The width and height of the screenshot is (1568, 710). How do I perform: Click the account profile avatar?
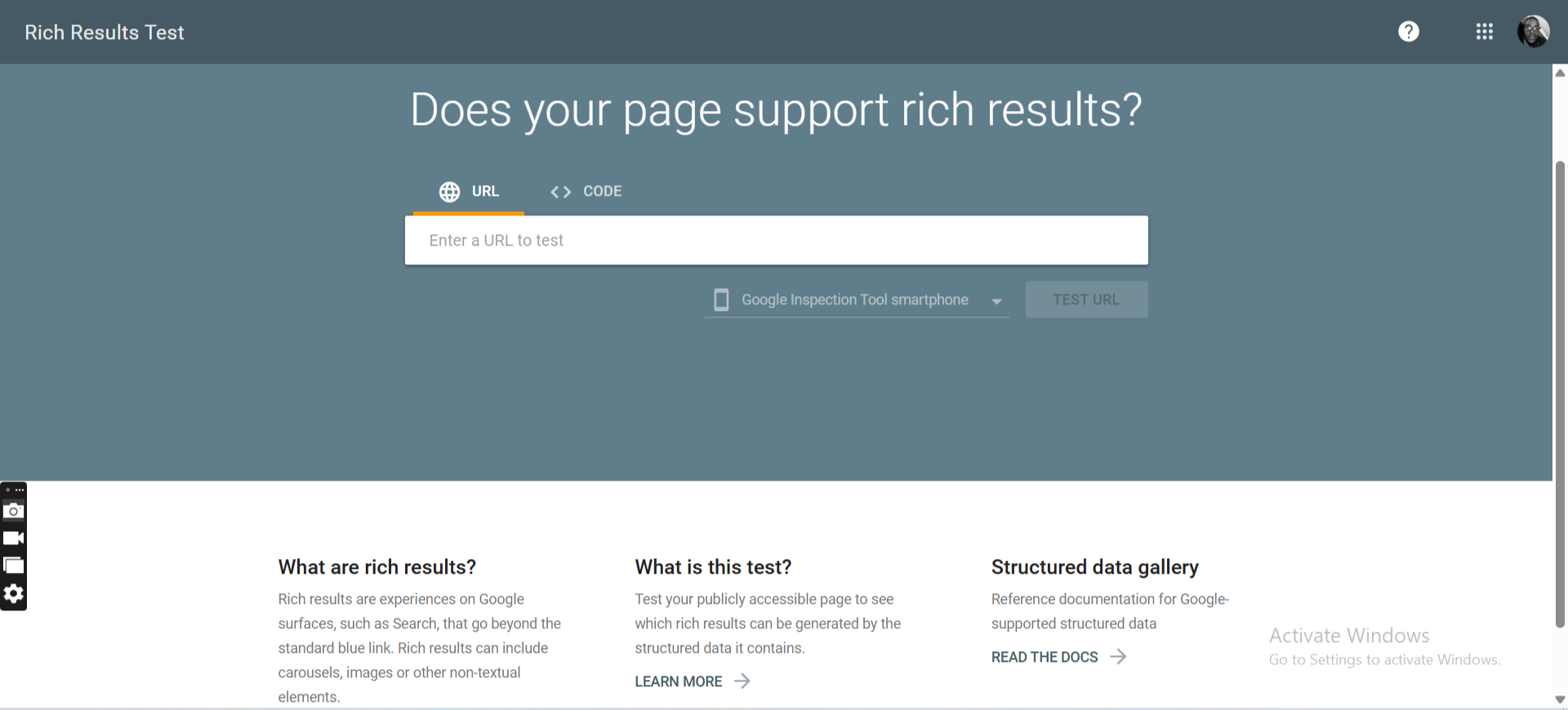[x=1533, y=32]
